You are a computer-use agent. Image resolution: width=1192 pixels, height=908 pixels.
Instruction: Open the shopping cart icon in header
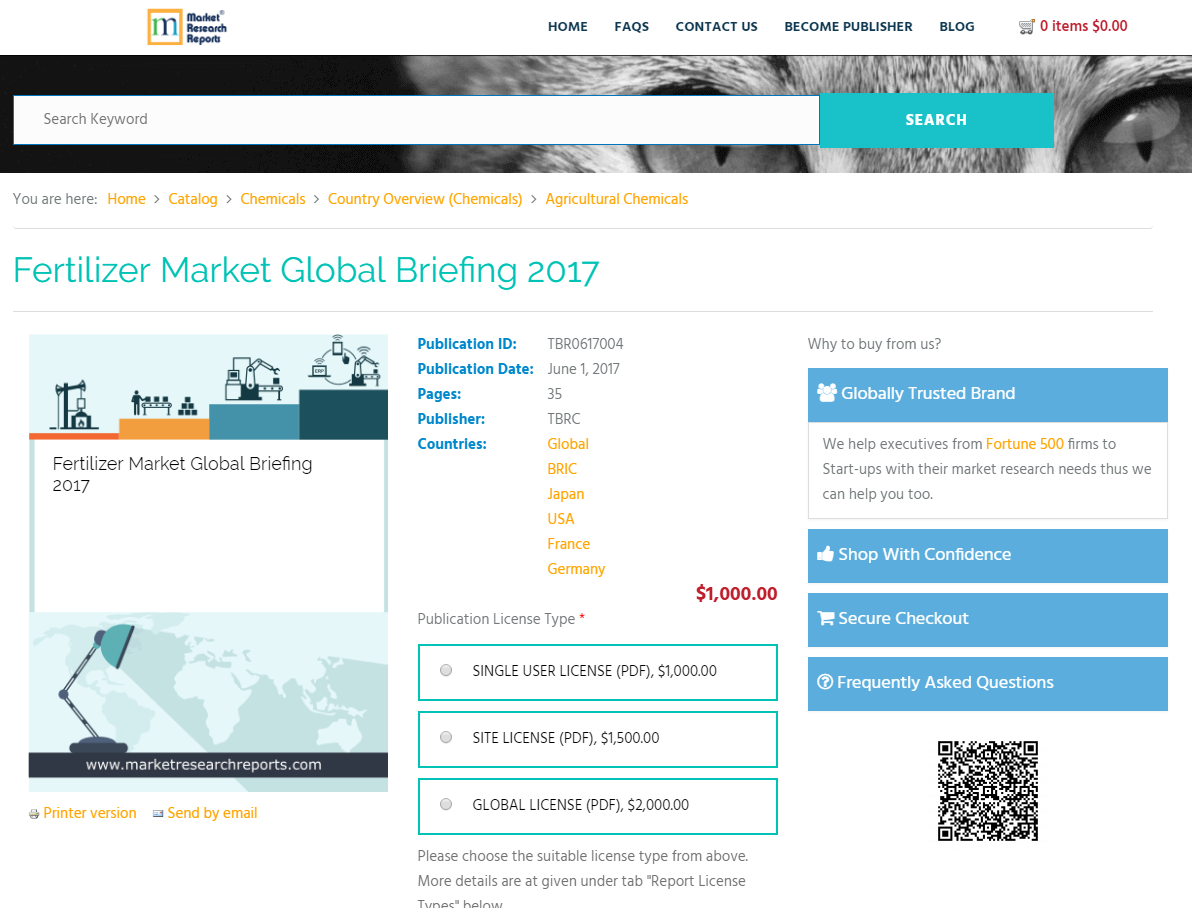(1026, 26)
